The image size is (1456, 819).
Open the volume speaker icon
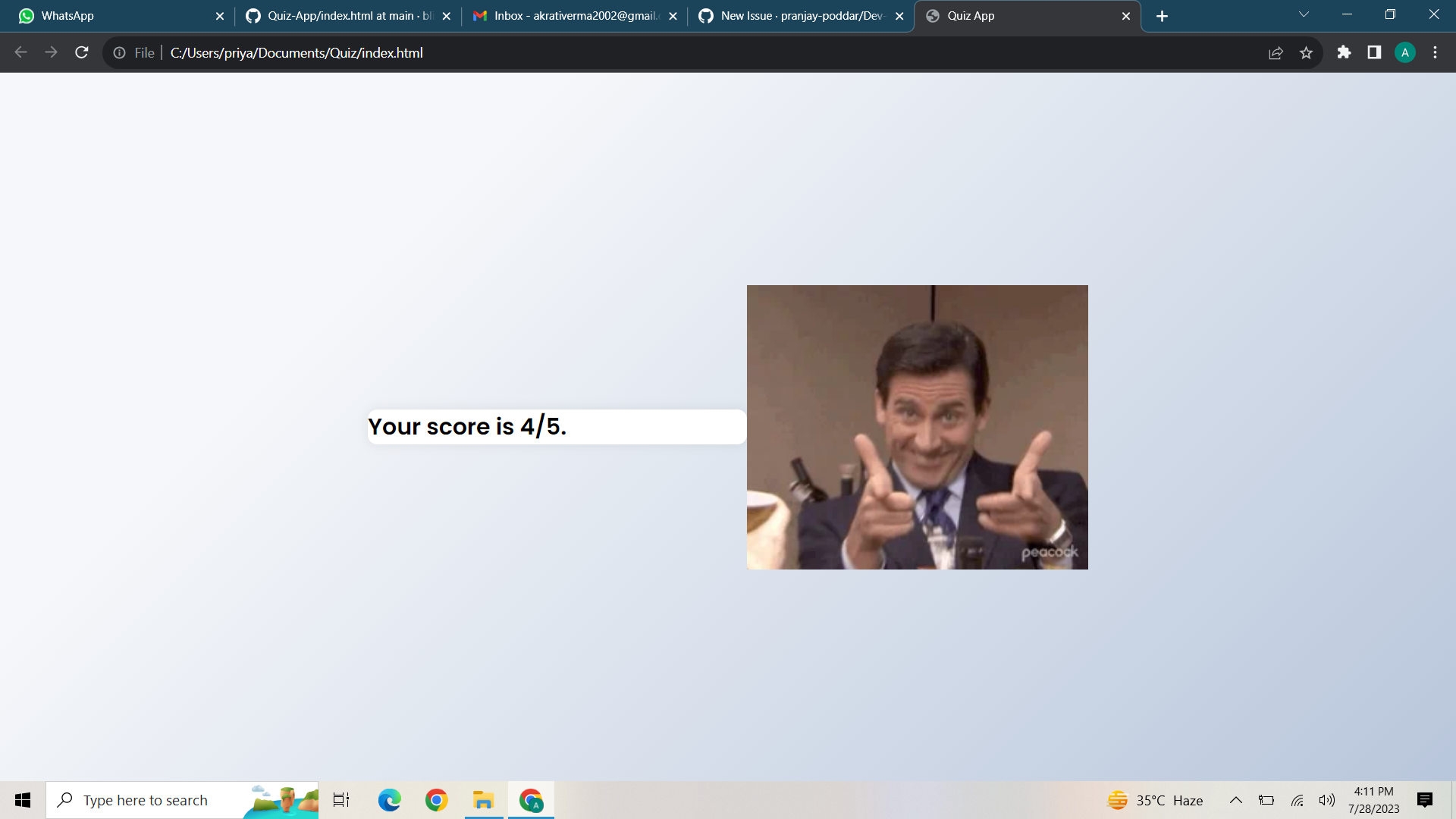pos(1326,800)
